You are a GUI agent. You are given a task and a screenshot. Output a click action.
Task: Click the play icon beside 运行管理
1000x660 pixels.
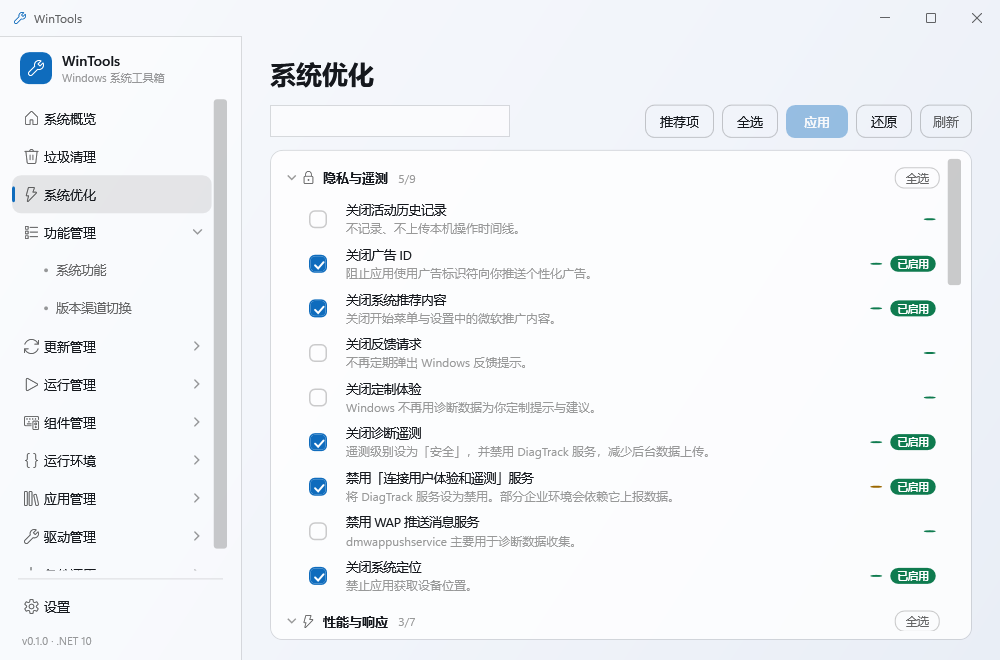pyautogui.click(x=31, y=385)
